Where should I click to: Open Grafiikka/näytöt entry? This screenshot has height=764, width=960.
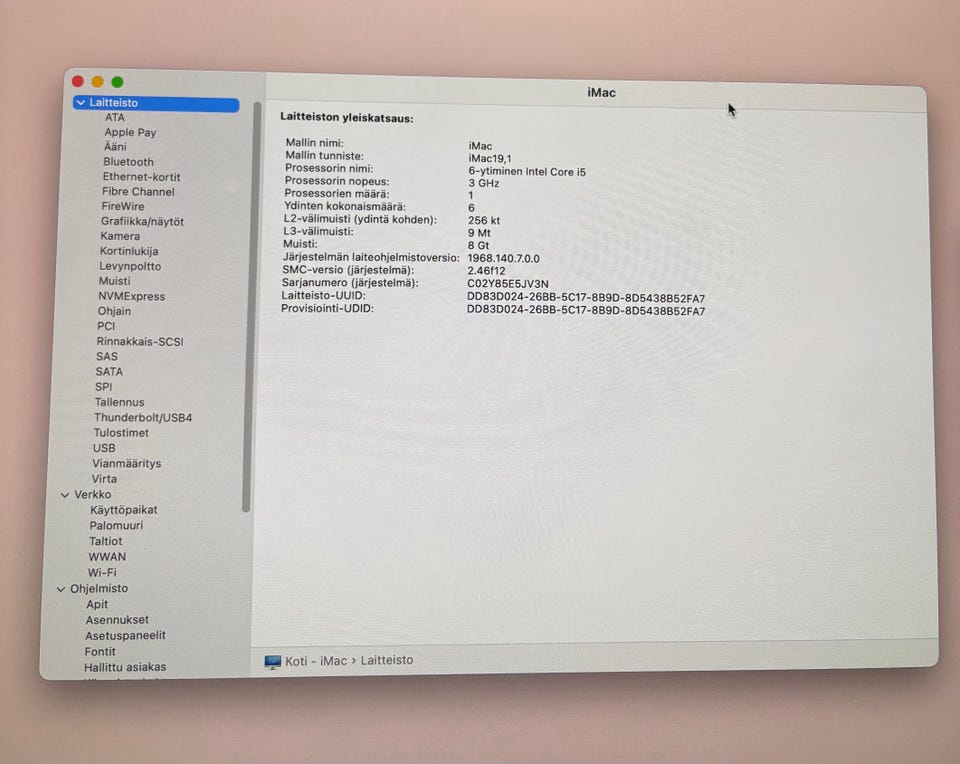tap(142, 222)
